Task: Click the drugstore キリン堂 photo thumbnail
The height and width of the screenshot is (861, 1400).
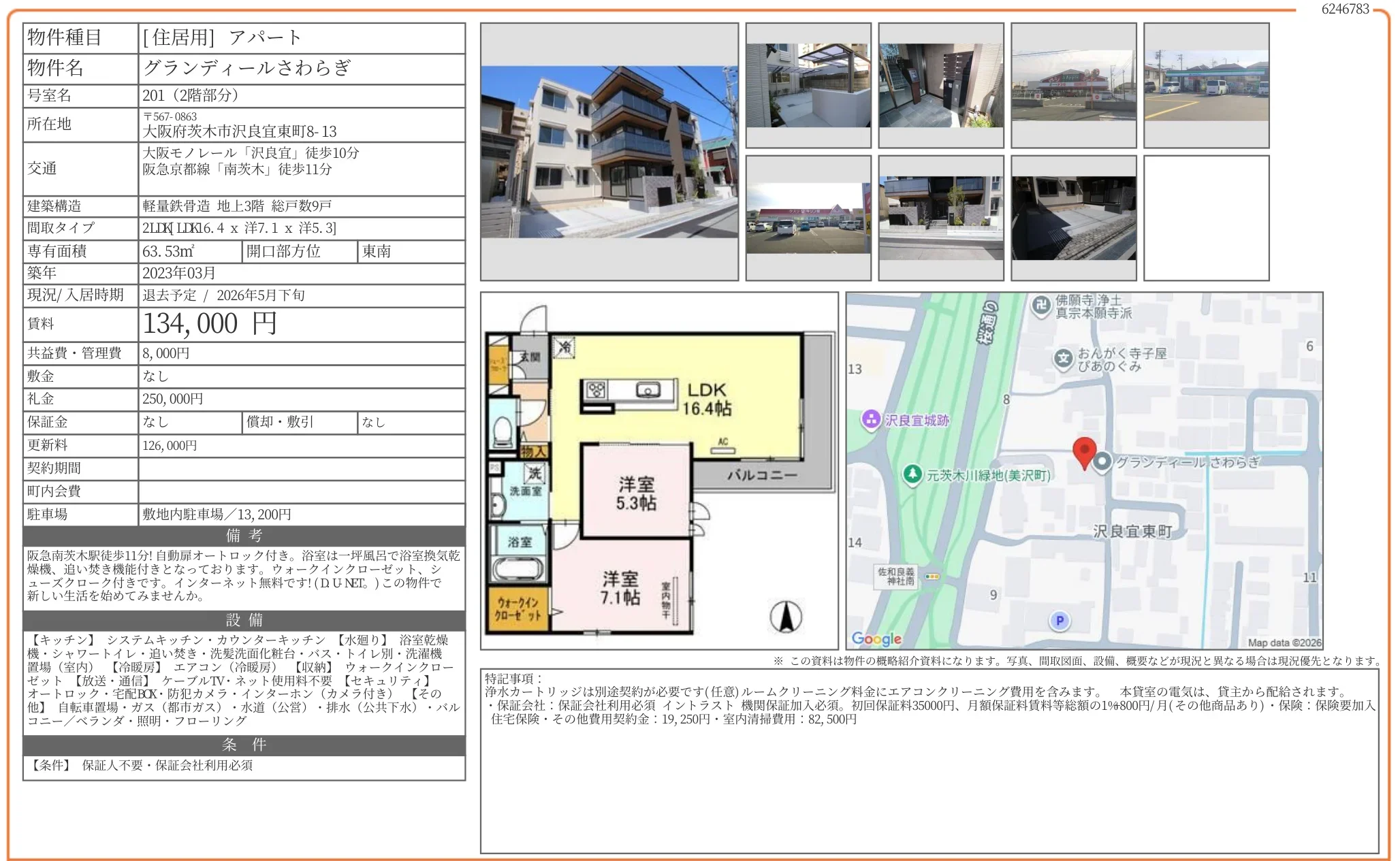Action: (x=808, y=218)
